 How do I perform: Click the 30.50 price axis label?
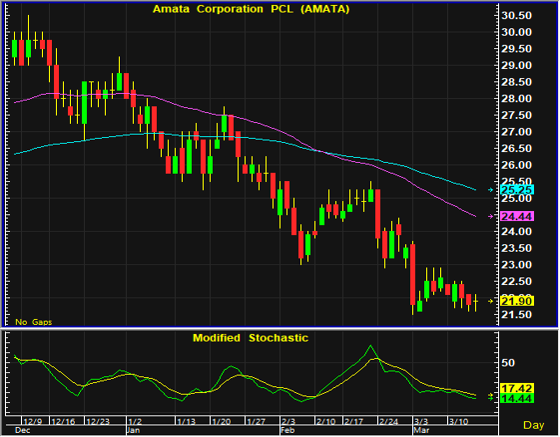pos(516,16)
